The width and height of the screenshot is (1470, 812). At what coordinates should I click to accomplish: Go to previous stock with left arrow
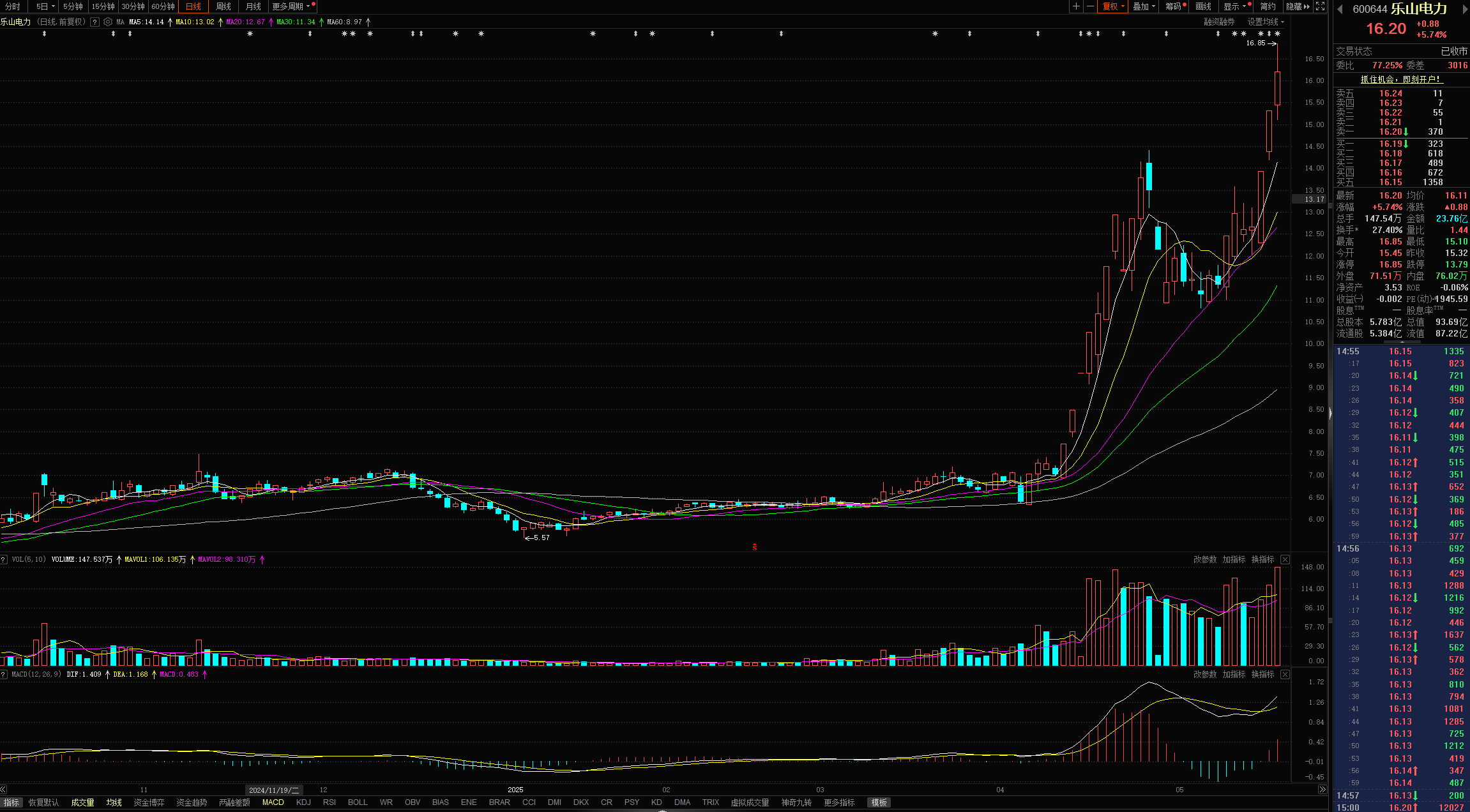pos(1340,9)
